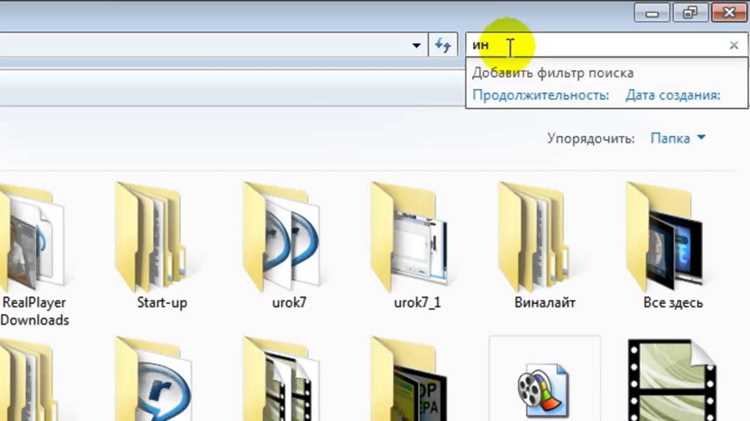Open the Все здесь folder icon
Screen dimensions: 750x421
pos(665,237)
